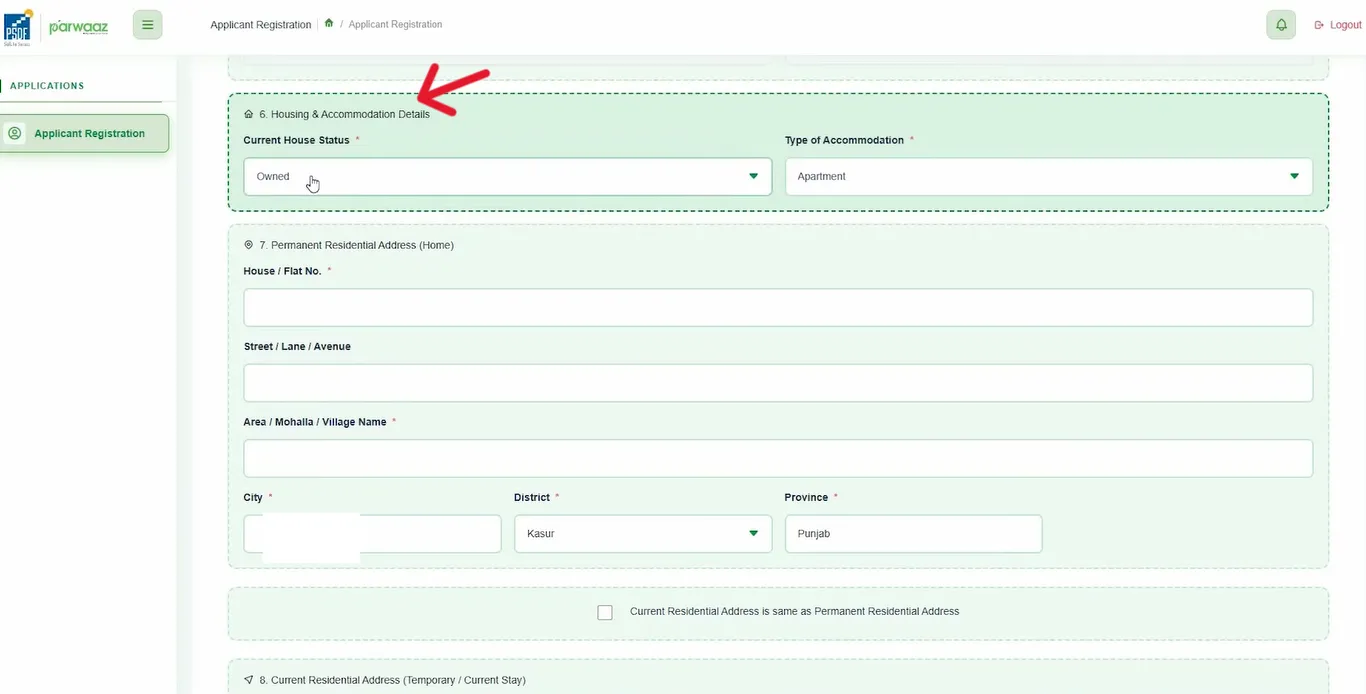1366x694 pixels.
Task: Click the navigation arrow icon beside Current Address
Action: 249,680
